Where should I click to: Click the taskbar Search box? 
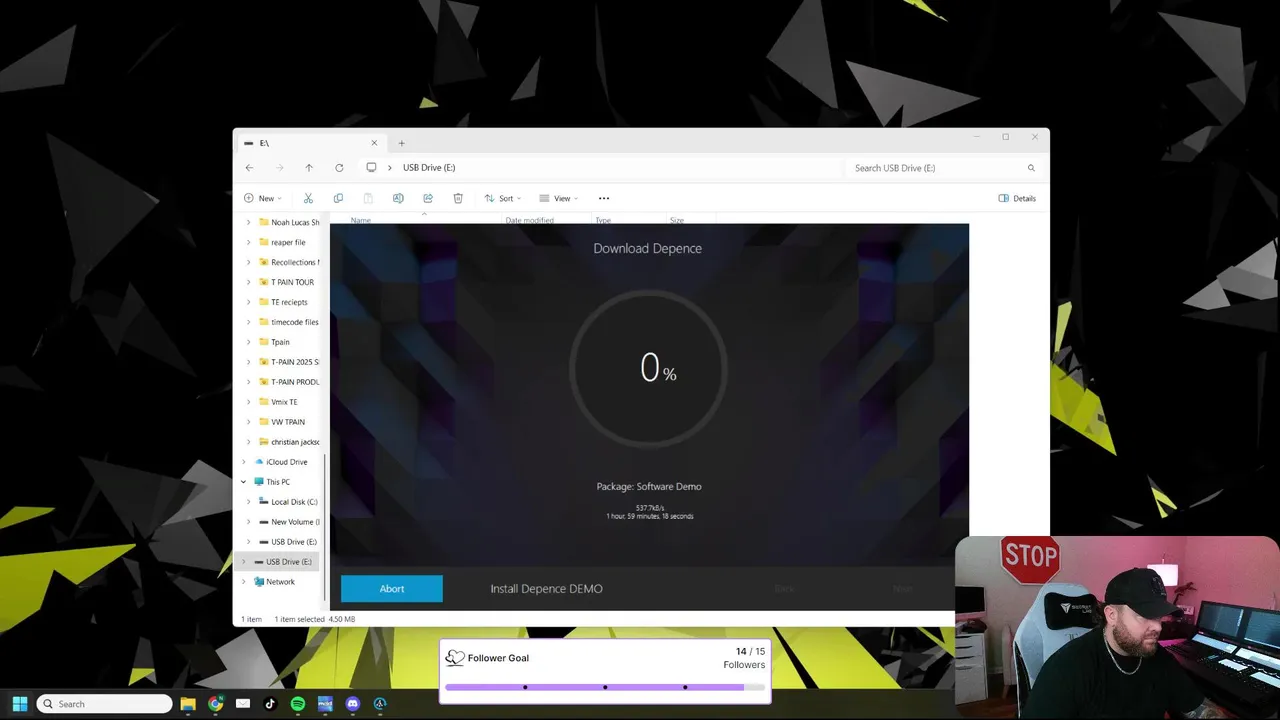click(x=105, y=704)
